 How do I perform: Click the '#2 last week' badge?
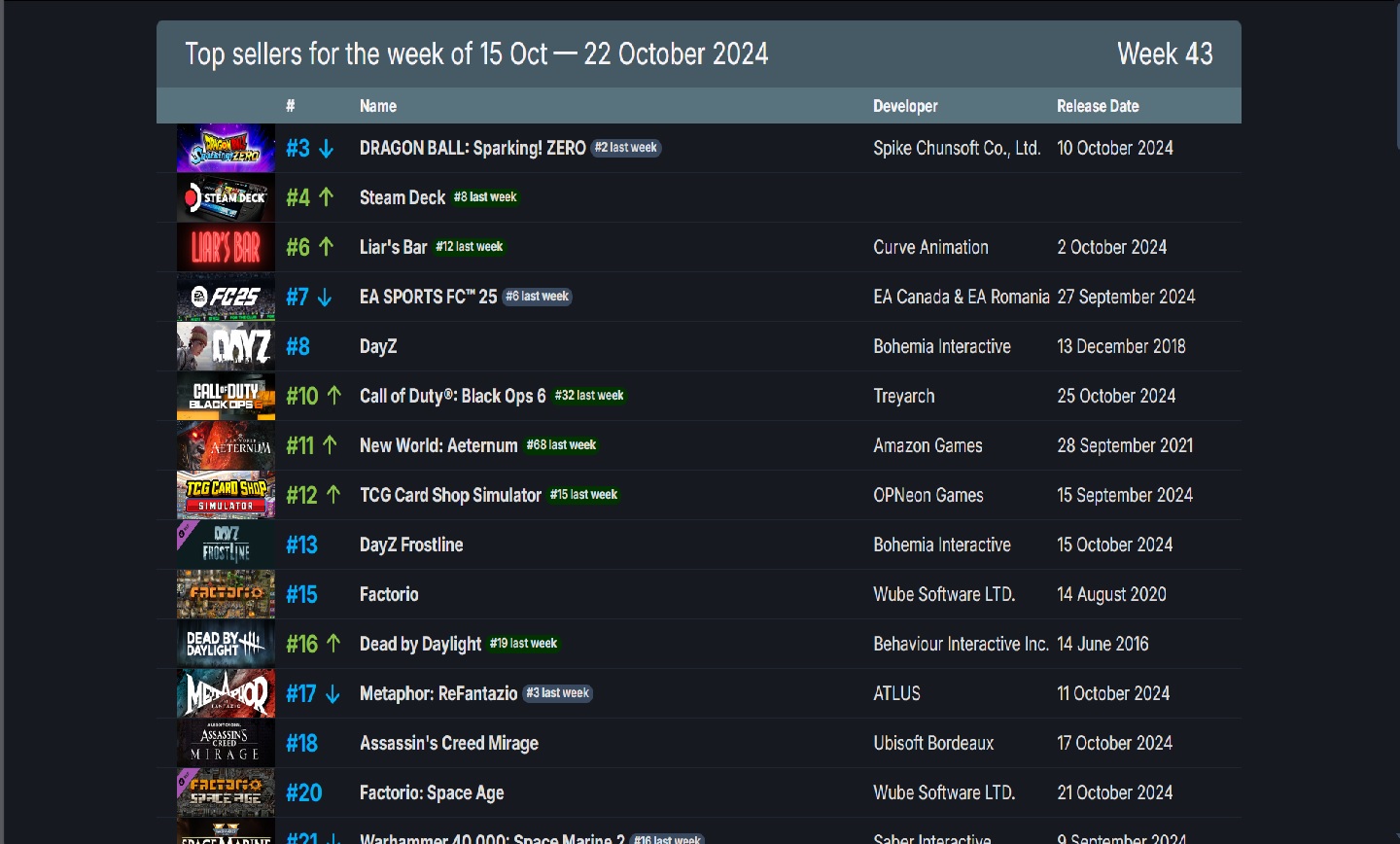click(626, 148)
